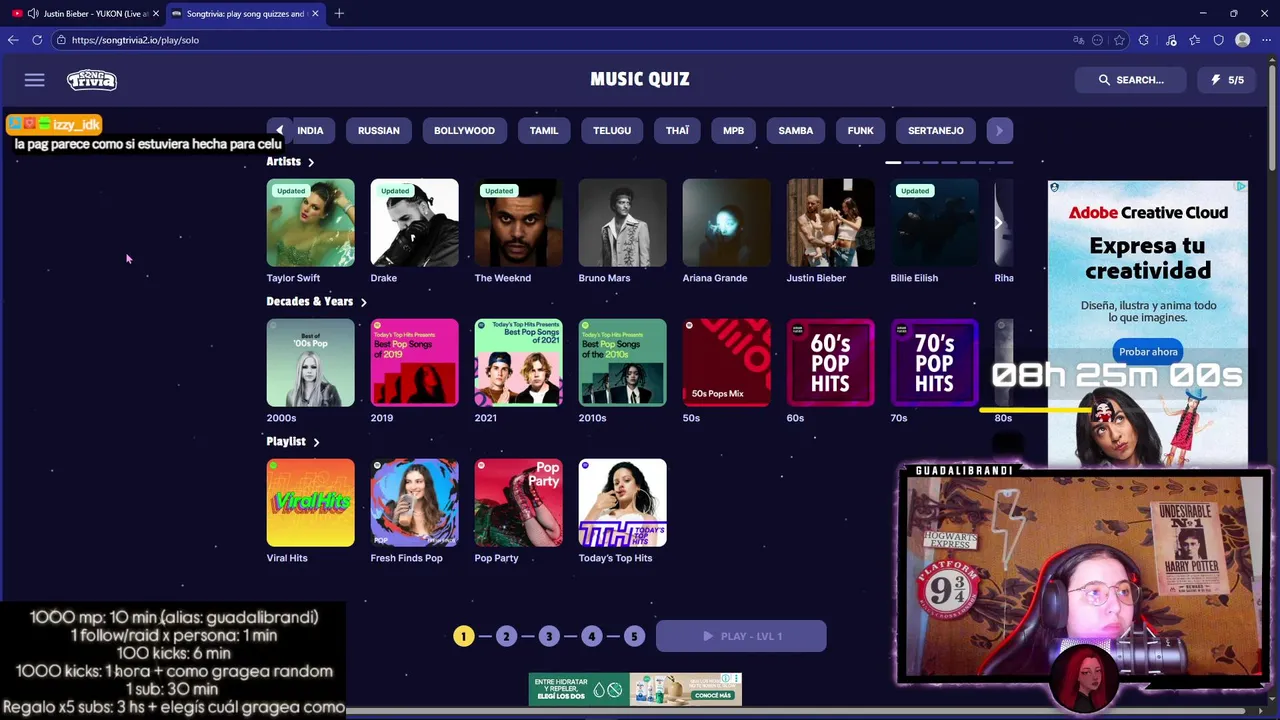Screen dimensions: 1280x720
Task: Select level 2 circle
Action: point(506,636)
